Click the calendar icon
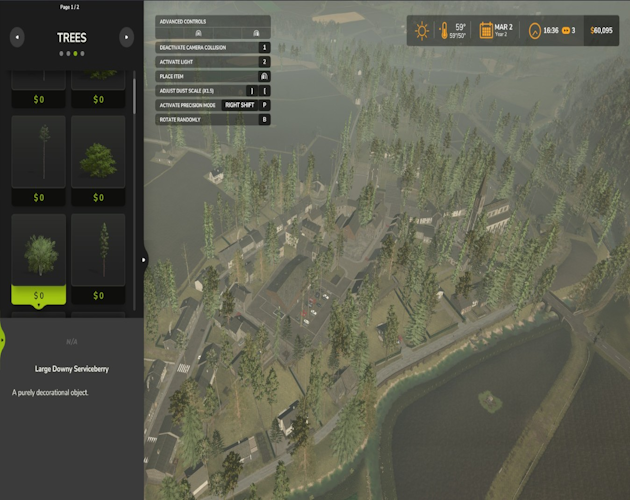630x500 pixels. 486,31
